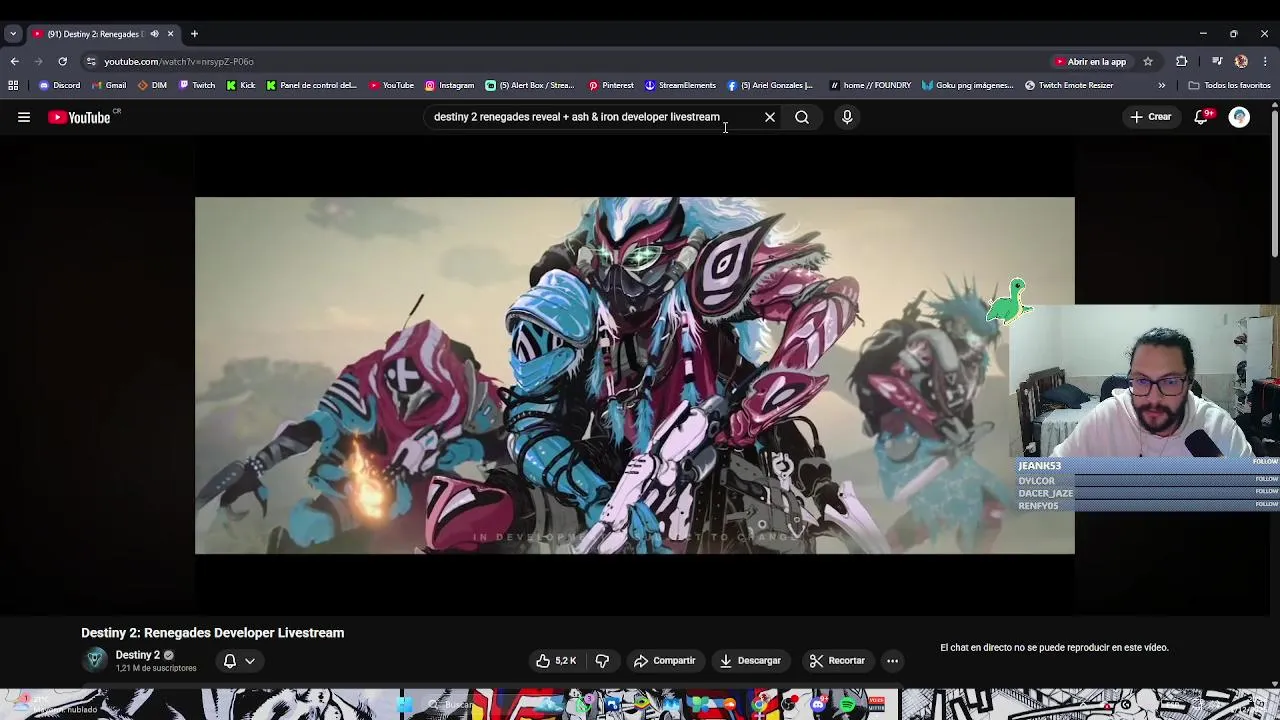Click the 5,2 K like count

566,661
